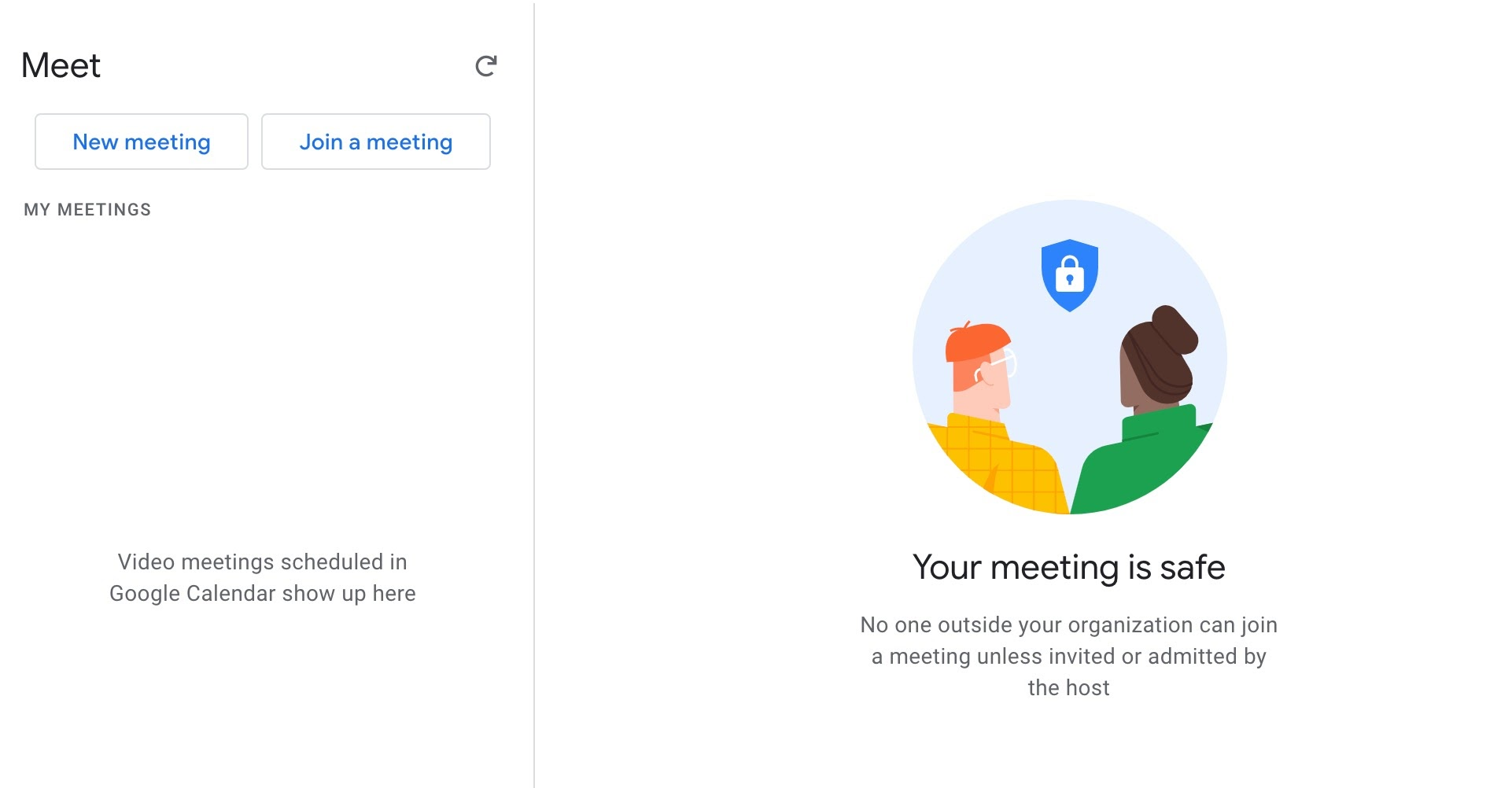The image size is (1512, 788).
Task: Click the Meet title heading
Action: point(61,66)
